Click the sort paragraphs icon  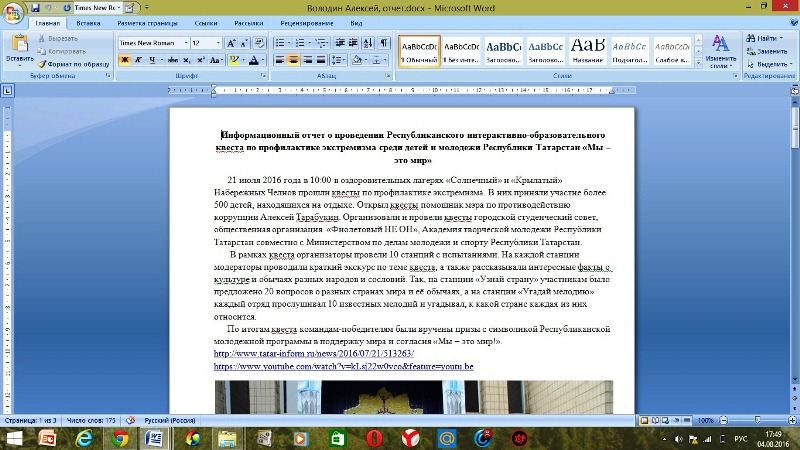point(368,43)
